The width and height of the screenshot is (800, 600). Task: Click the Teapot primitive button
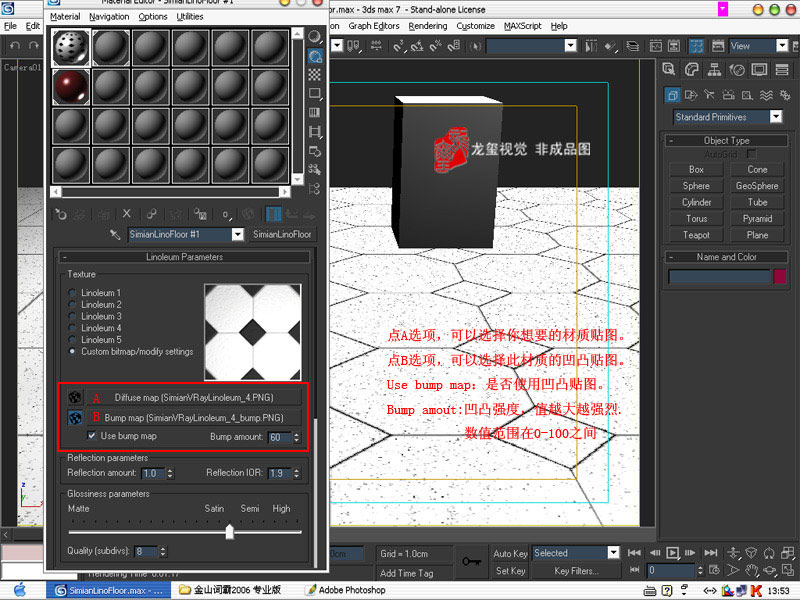[696, 235]
